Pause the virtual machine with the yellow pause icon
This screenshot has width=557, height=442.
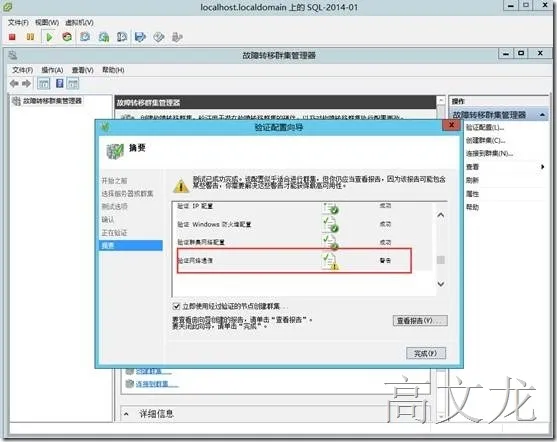(30, 37)
